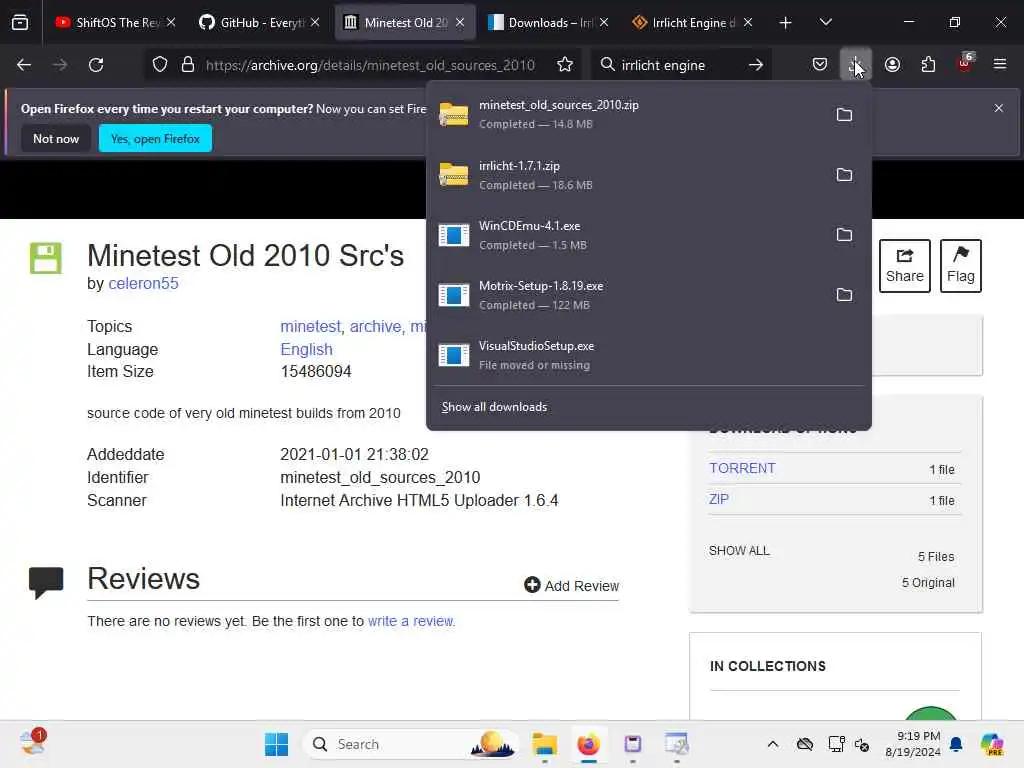The width and height of the screenshot is (1024, 768).
Task: Open the minetest topic link
Action: [x=310, y=327]
